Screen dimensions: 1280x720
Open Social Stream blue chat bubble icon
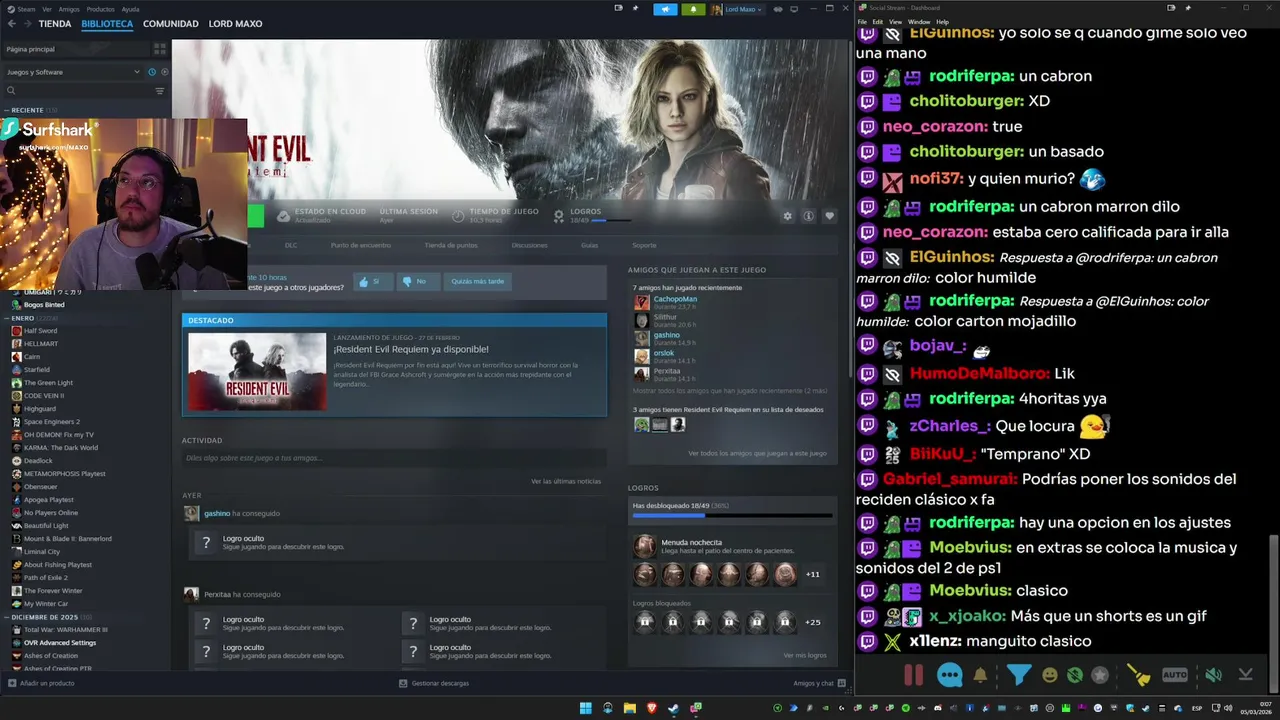point(950,675)
